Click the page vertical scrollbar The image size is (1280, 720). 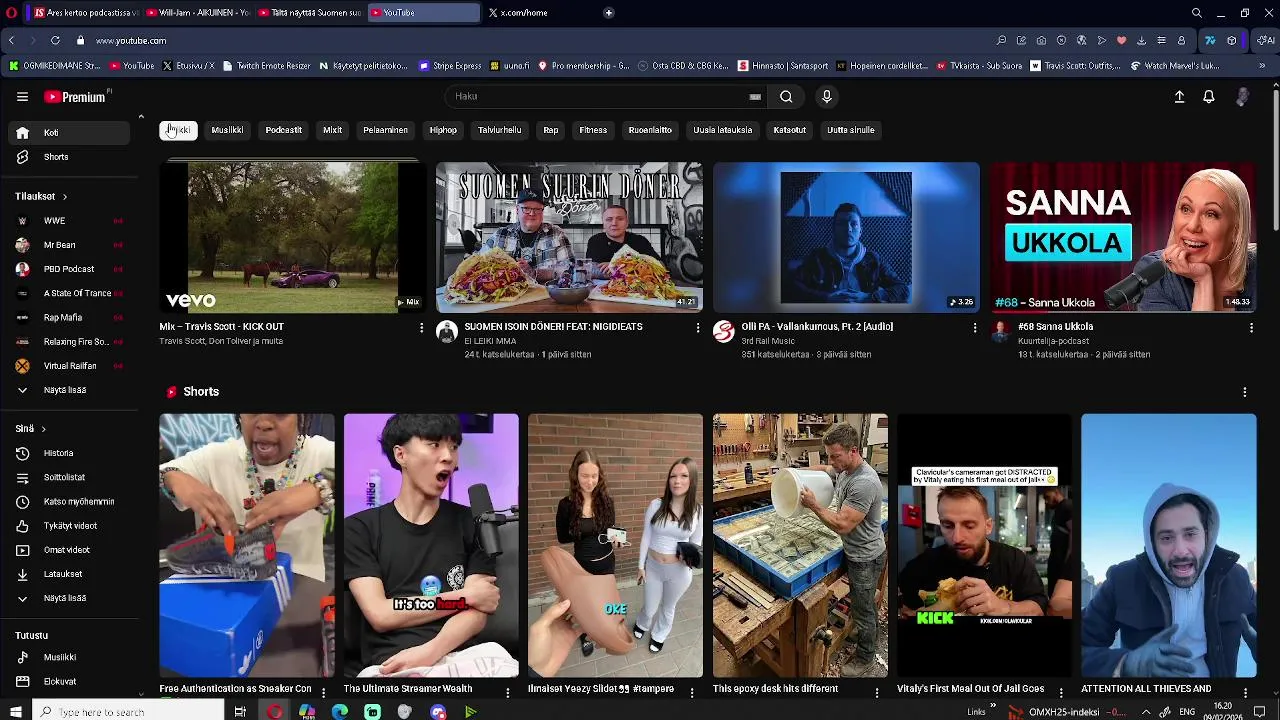click(x=1274, y=160)
